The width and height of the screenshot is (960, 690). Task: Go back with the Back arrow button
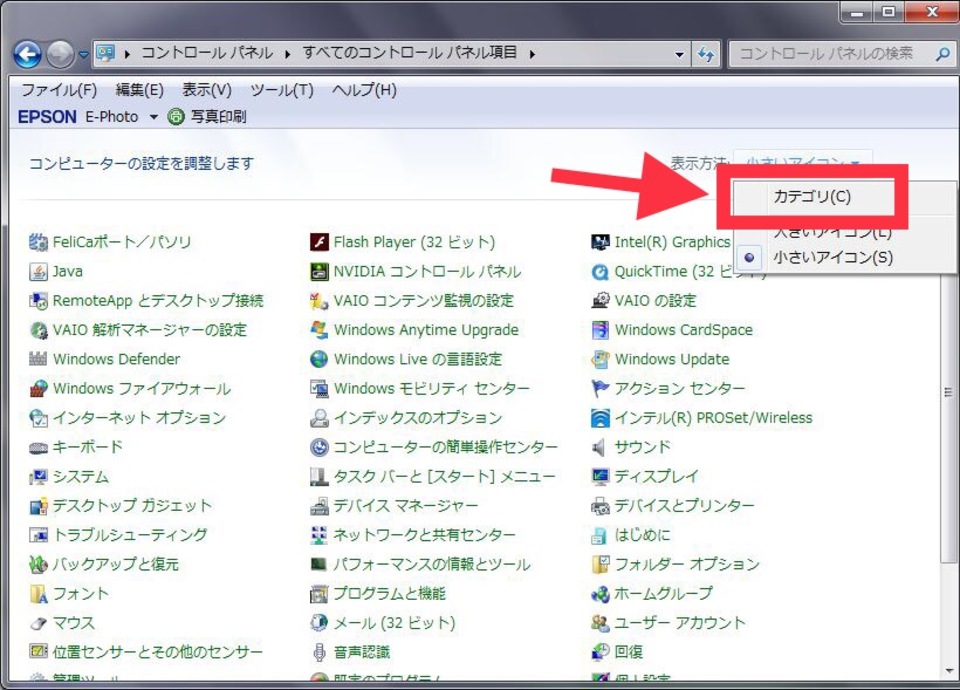click(28, 54)
